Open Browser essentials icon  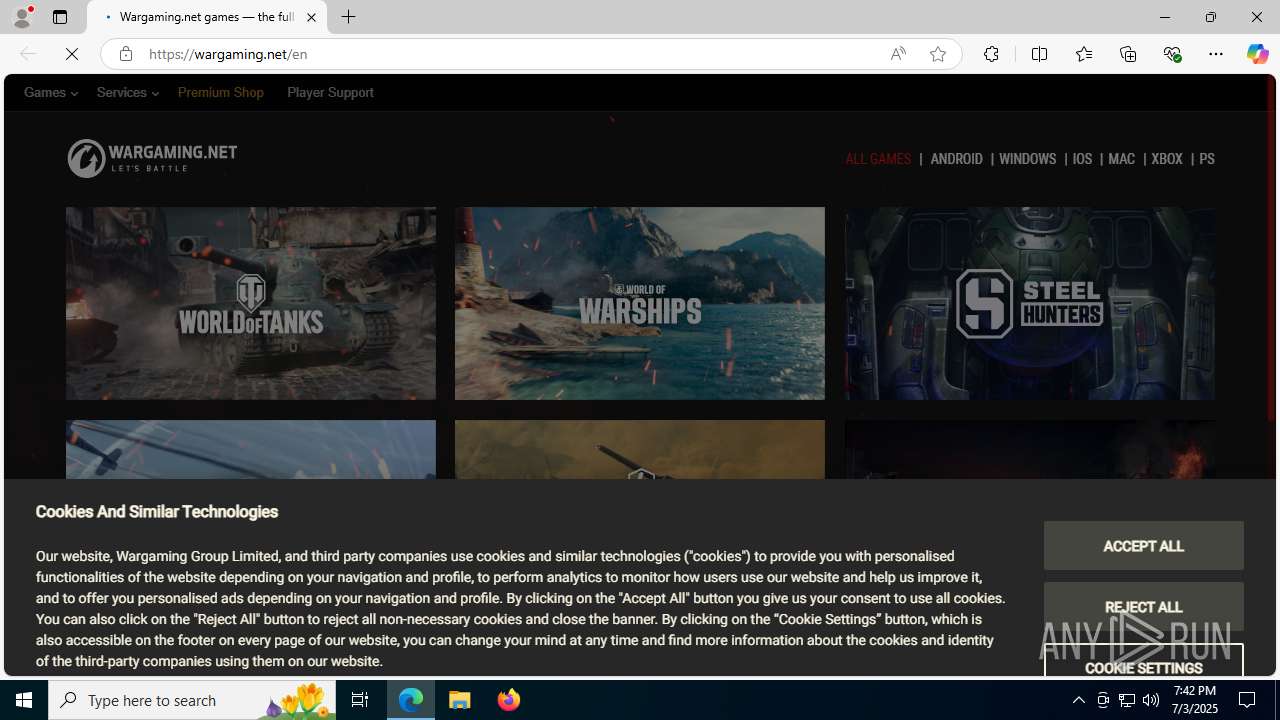tap(1172, 54)
